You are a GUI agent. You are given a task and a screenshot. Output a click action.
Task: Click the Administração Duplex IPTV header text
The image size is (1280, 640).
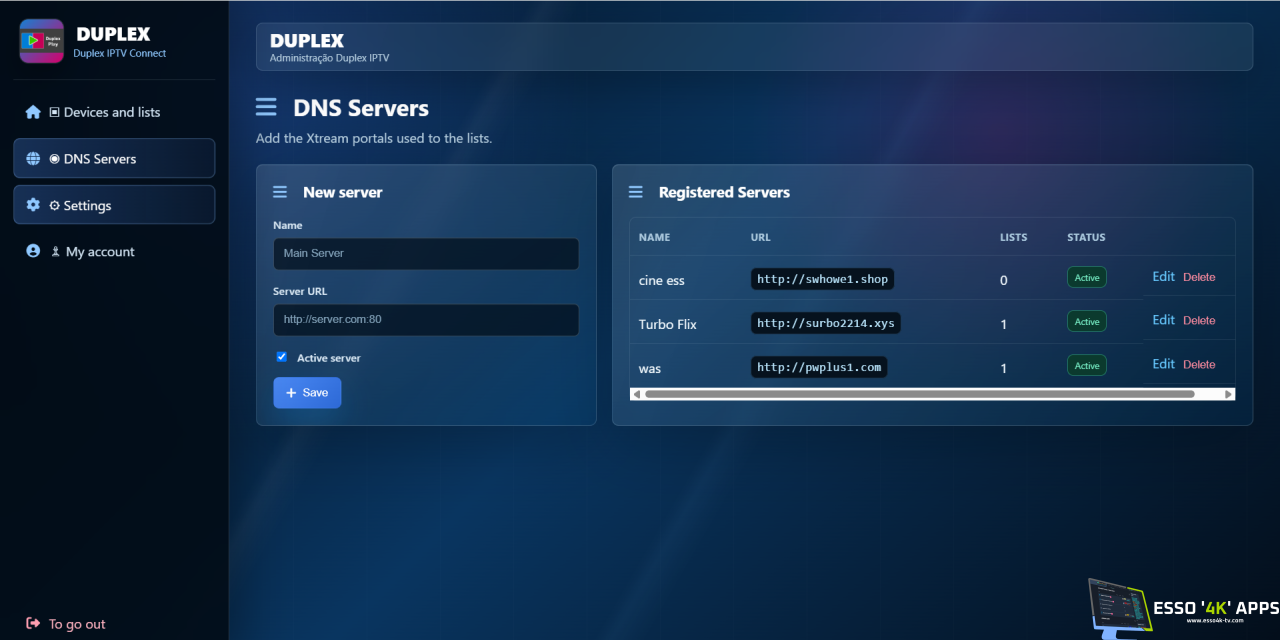[x=329, y=58]
